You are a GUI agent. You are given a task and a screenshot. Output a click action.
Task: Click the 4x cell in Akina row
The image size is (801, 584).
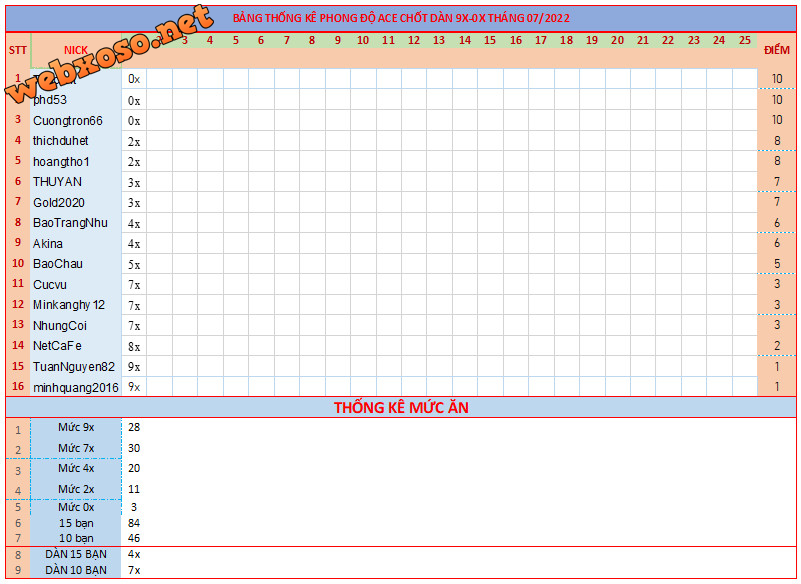134,244
